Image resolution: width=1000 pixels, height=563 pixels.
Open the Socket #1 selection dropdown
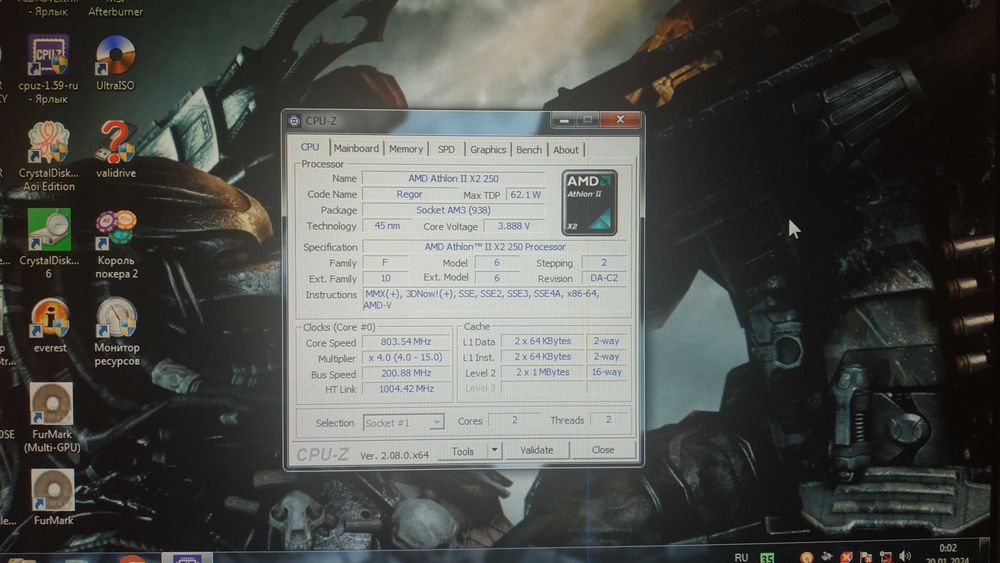pos(404,422)
